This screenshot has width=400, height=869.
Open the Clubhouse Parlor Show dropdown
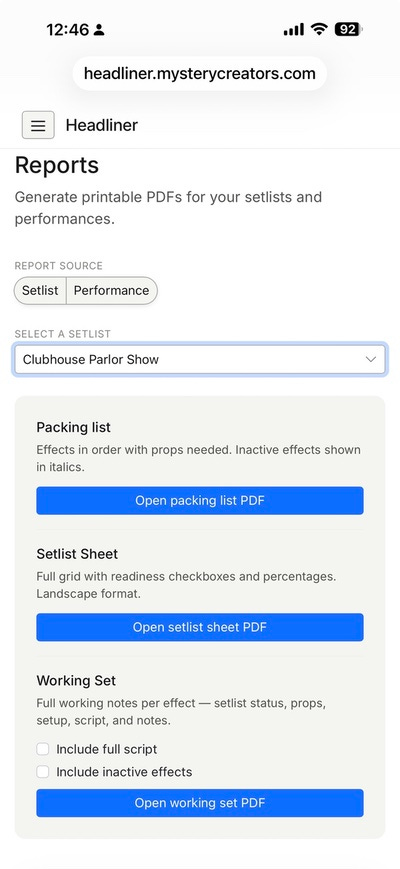tap(199, 360)
